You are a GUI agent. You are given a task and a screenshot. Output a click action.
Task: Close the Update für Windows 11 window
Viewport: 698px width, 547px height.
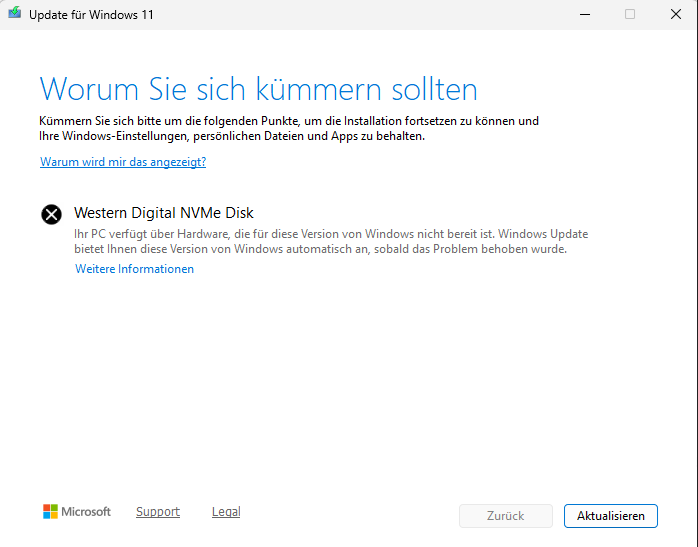point(676,15)
